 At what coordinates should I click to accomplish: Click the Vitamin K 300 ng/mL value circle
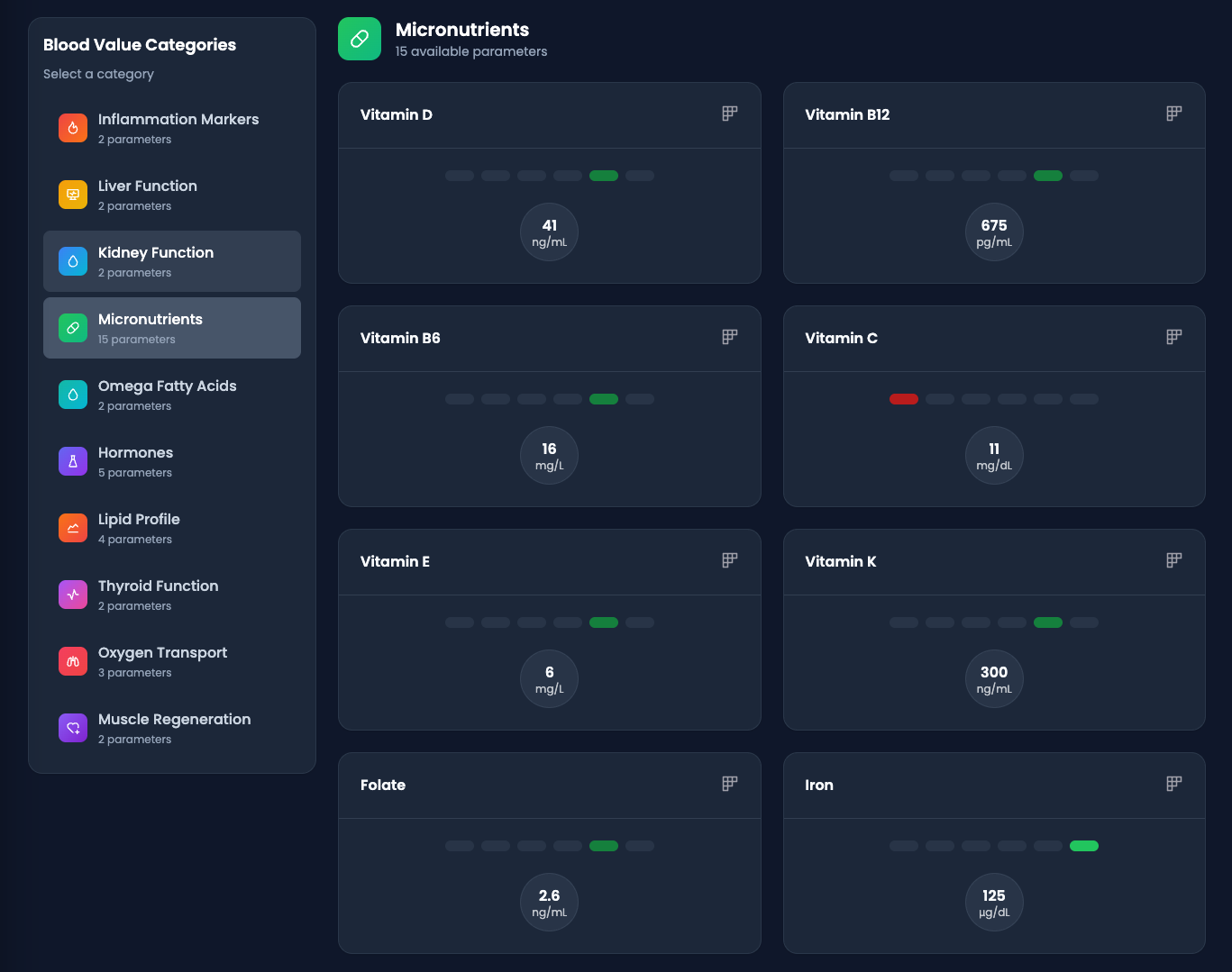[x=994, y=679]
